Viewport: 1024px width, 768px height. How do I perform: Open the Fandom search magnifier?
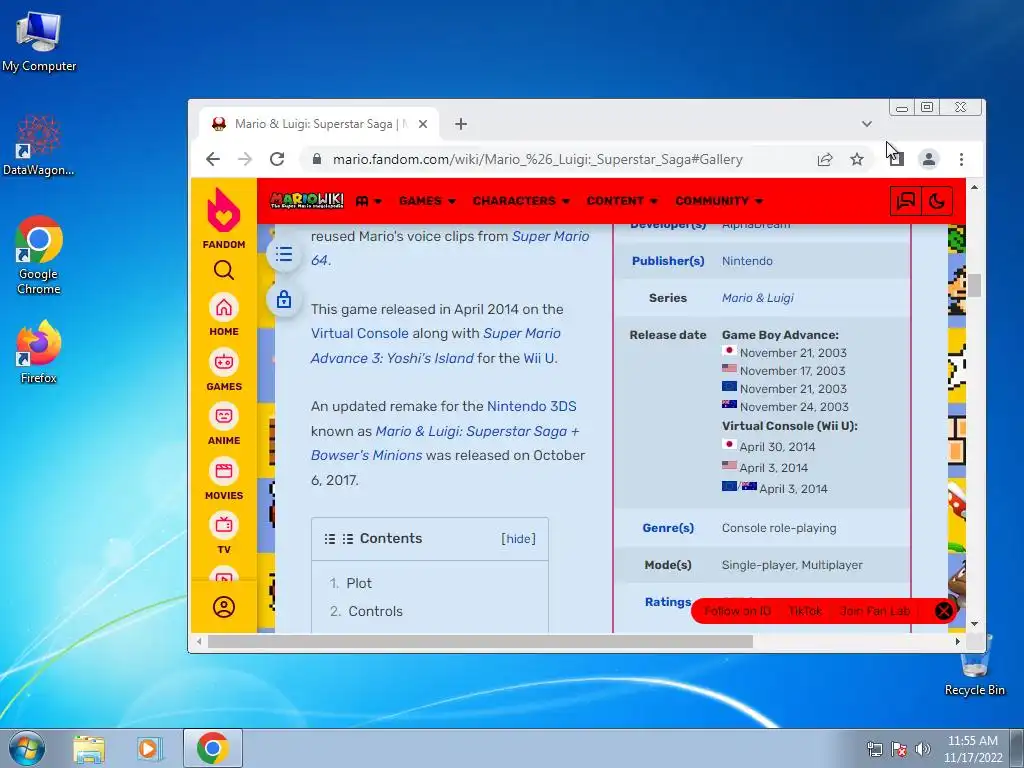pos(223,270)
